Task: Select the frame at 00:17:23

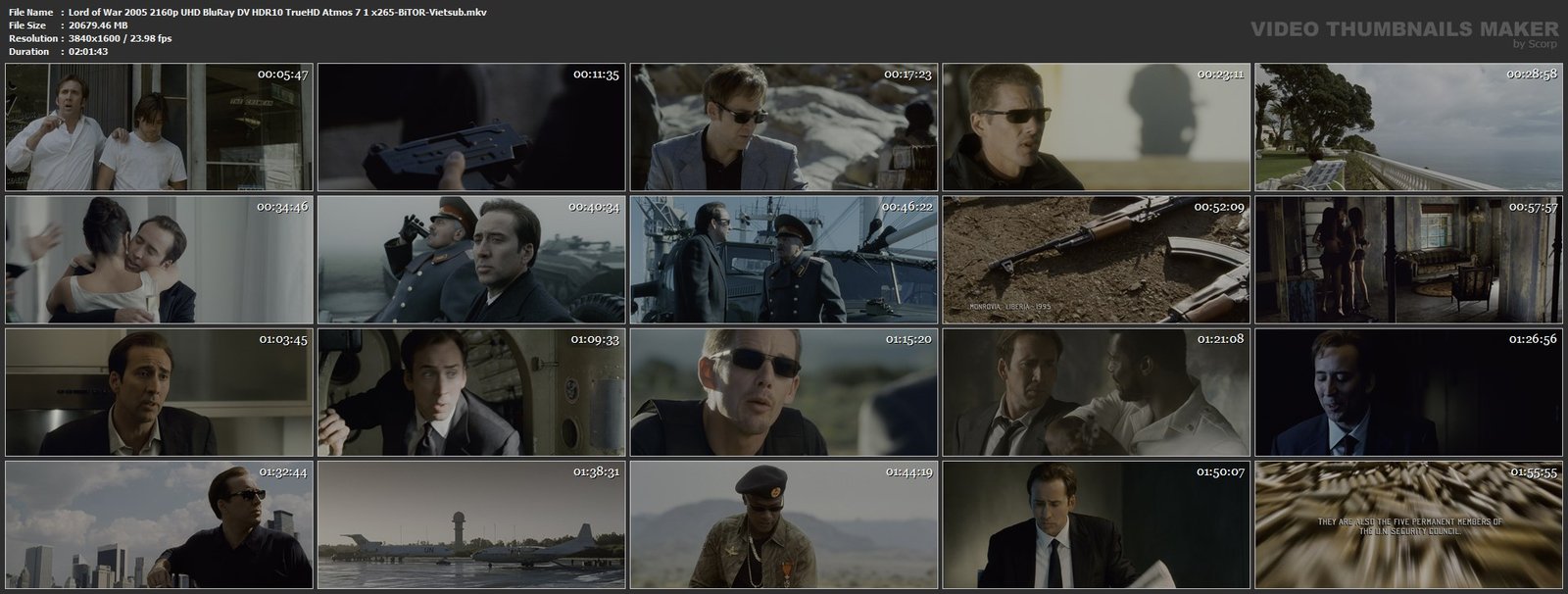Action: (784, 127)
